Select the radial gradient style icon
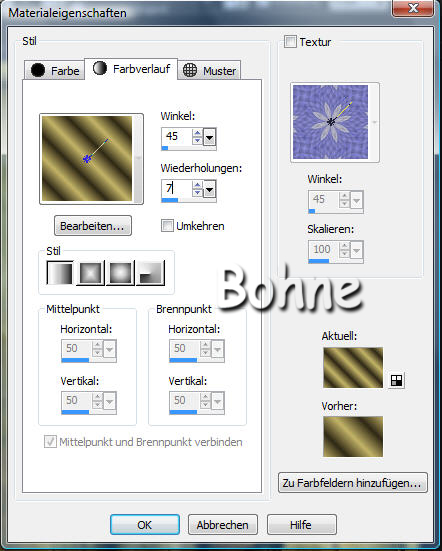442x551 pixels. click(150, 273)
